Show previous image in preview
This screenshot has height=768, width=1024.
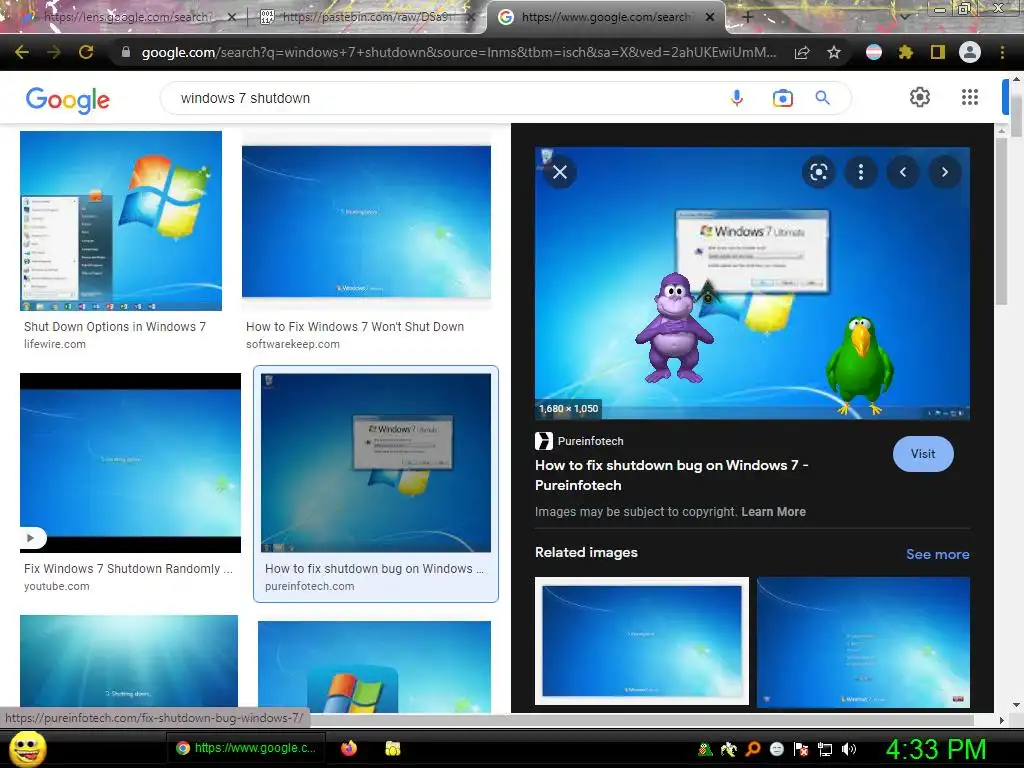click(903, 172)
